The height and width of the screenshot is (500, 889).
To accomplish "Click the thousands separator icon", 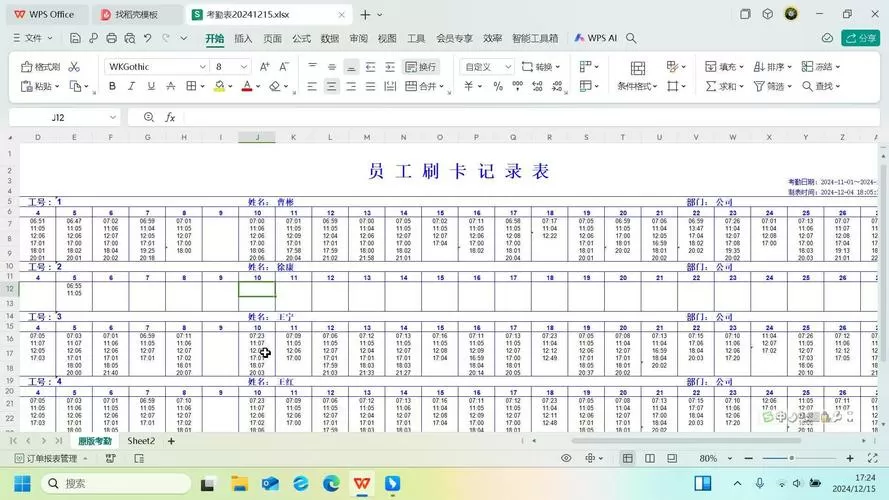I will [518, 86].
